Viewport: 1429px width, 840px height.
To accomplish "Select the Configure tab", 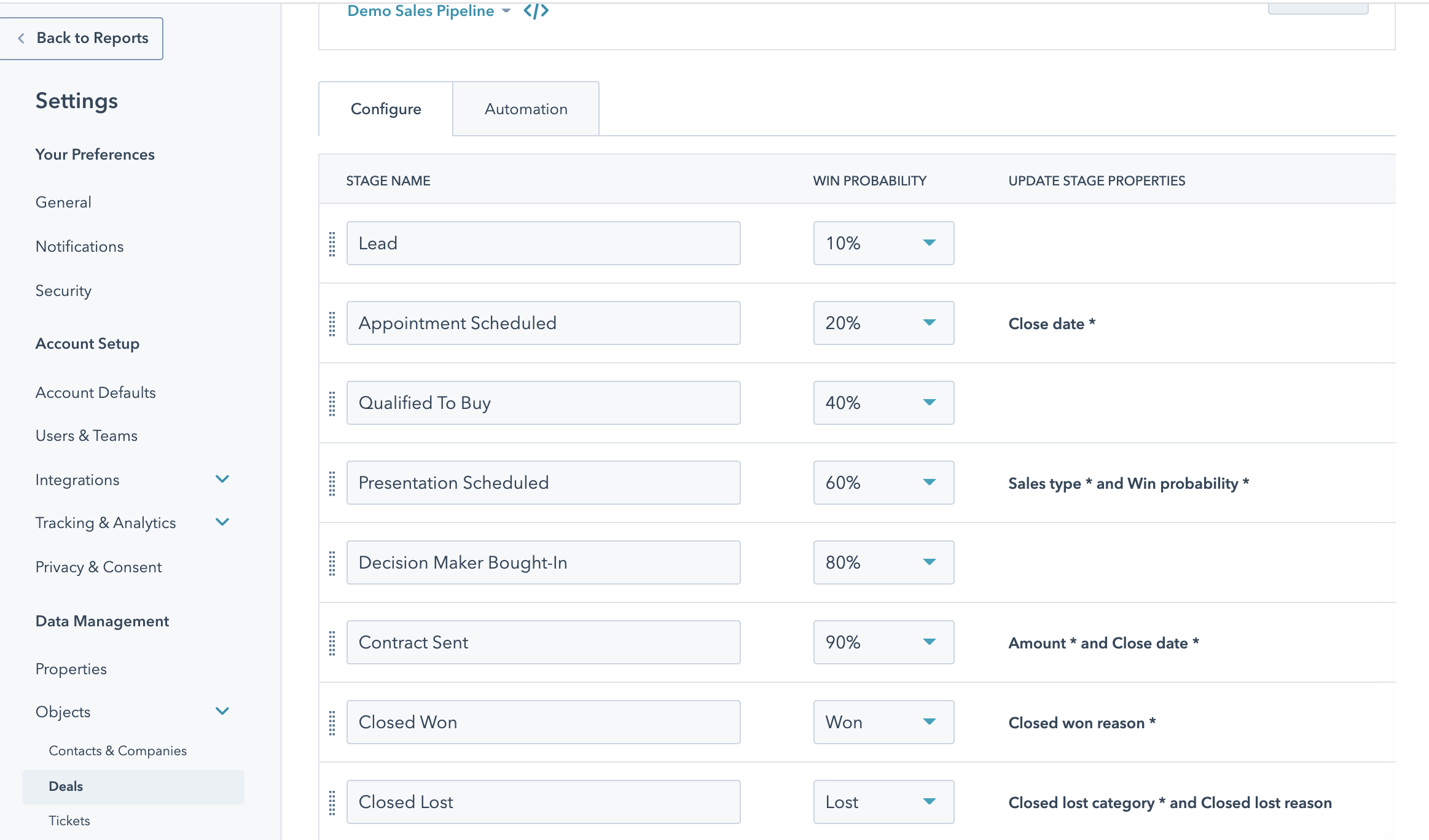I will [x=386, y=109].
